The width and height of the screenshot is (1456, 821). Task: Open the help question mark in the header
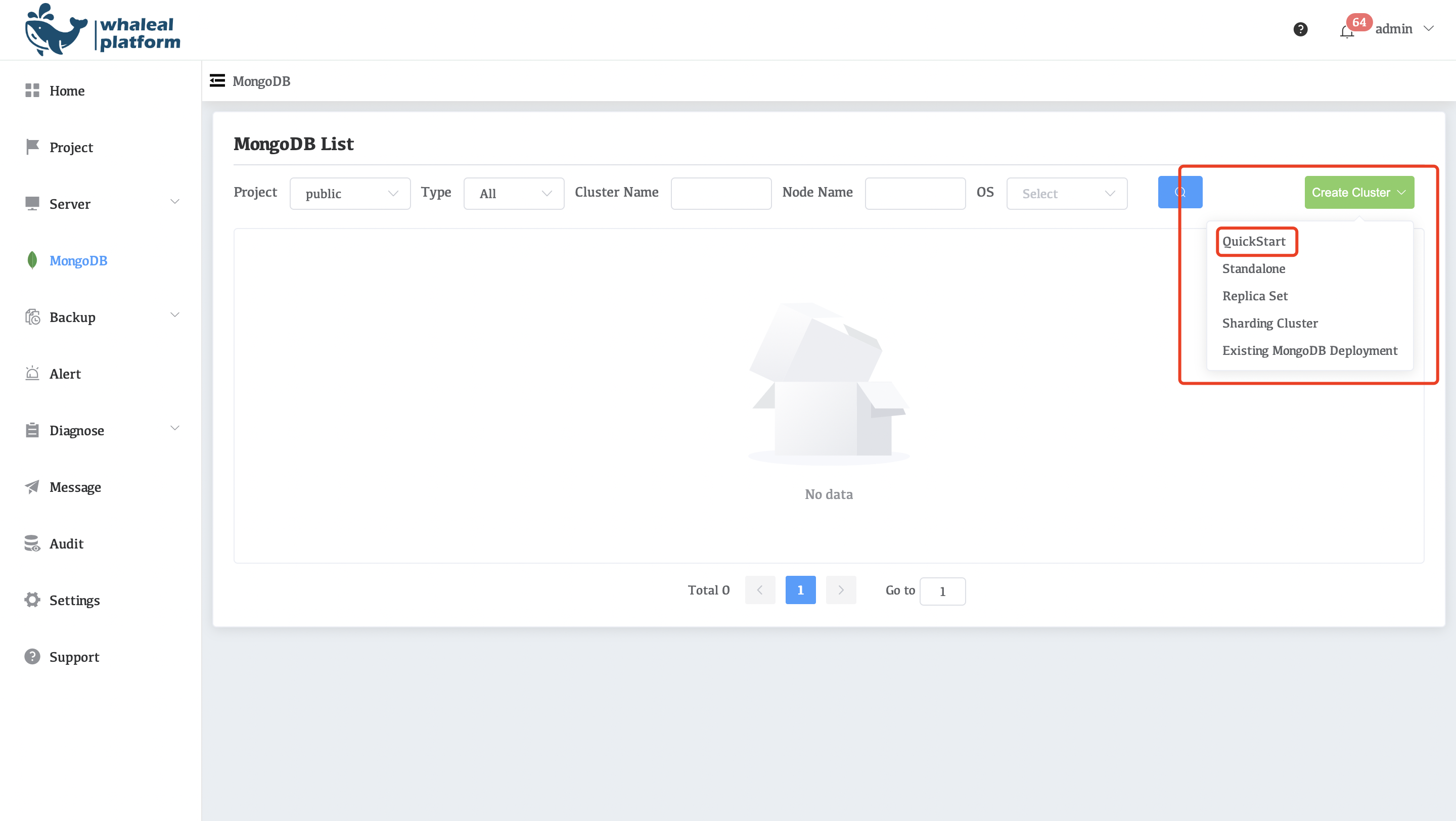click(1301, 29)
